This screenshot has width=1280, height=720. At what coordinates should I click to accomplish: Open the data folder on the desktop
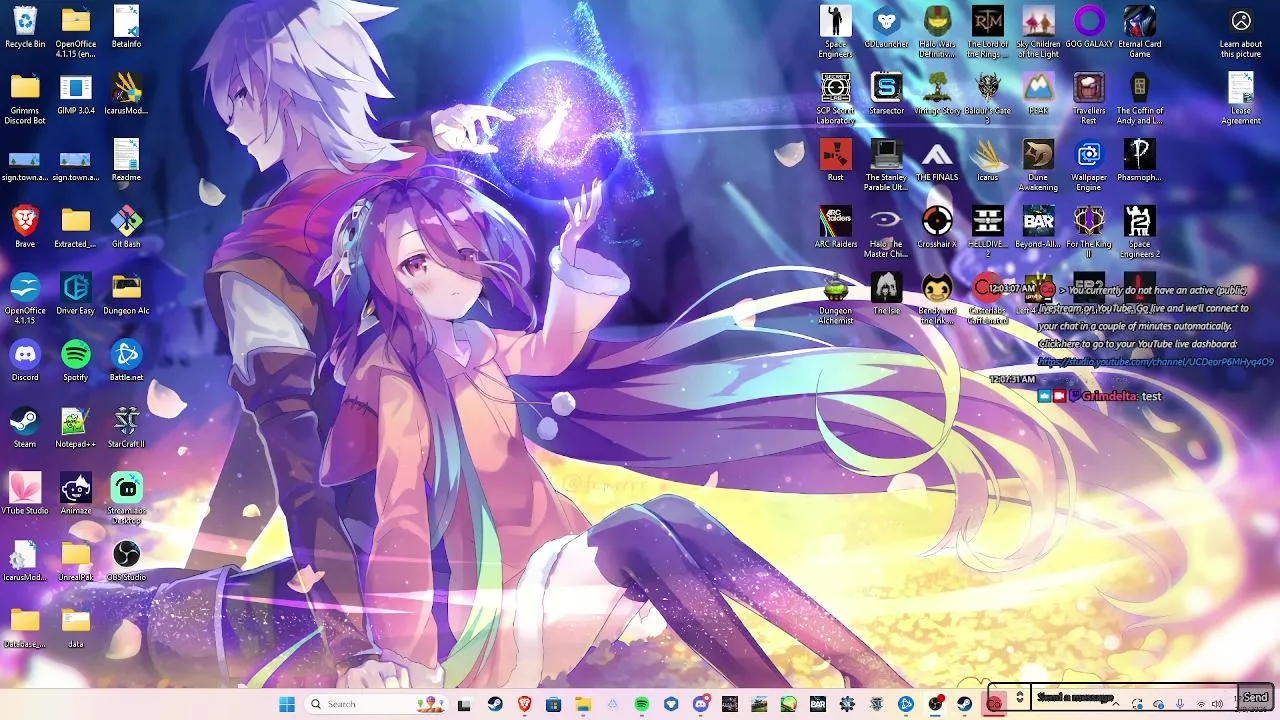click(x=75, y=628)
